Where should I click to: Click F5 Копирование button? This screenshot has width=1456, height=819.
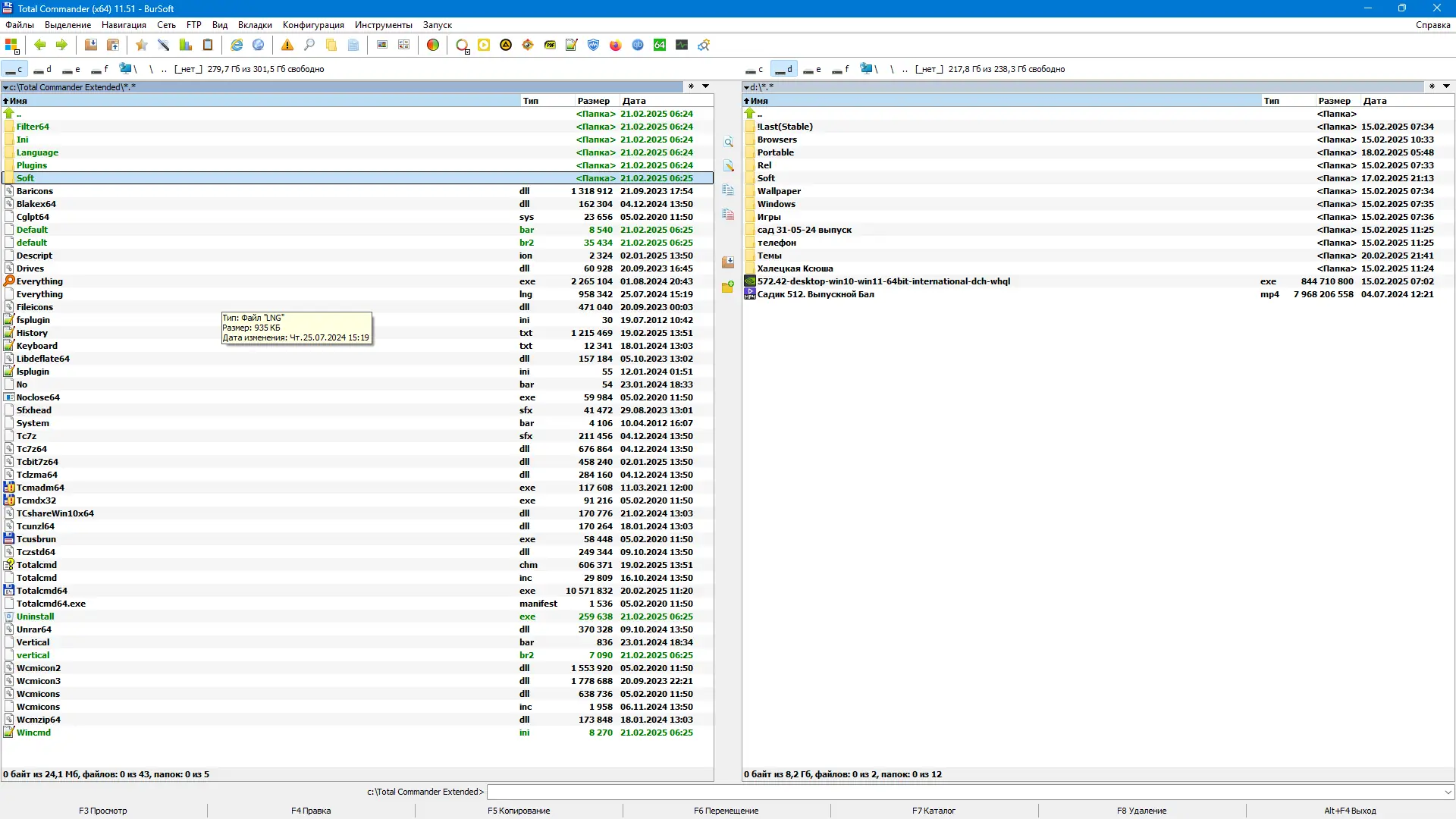pos(518,811)
